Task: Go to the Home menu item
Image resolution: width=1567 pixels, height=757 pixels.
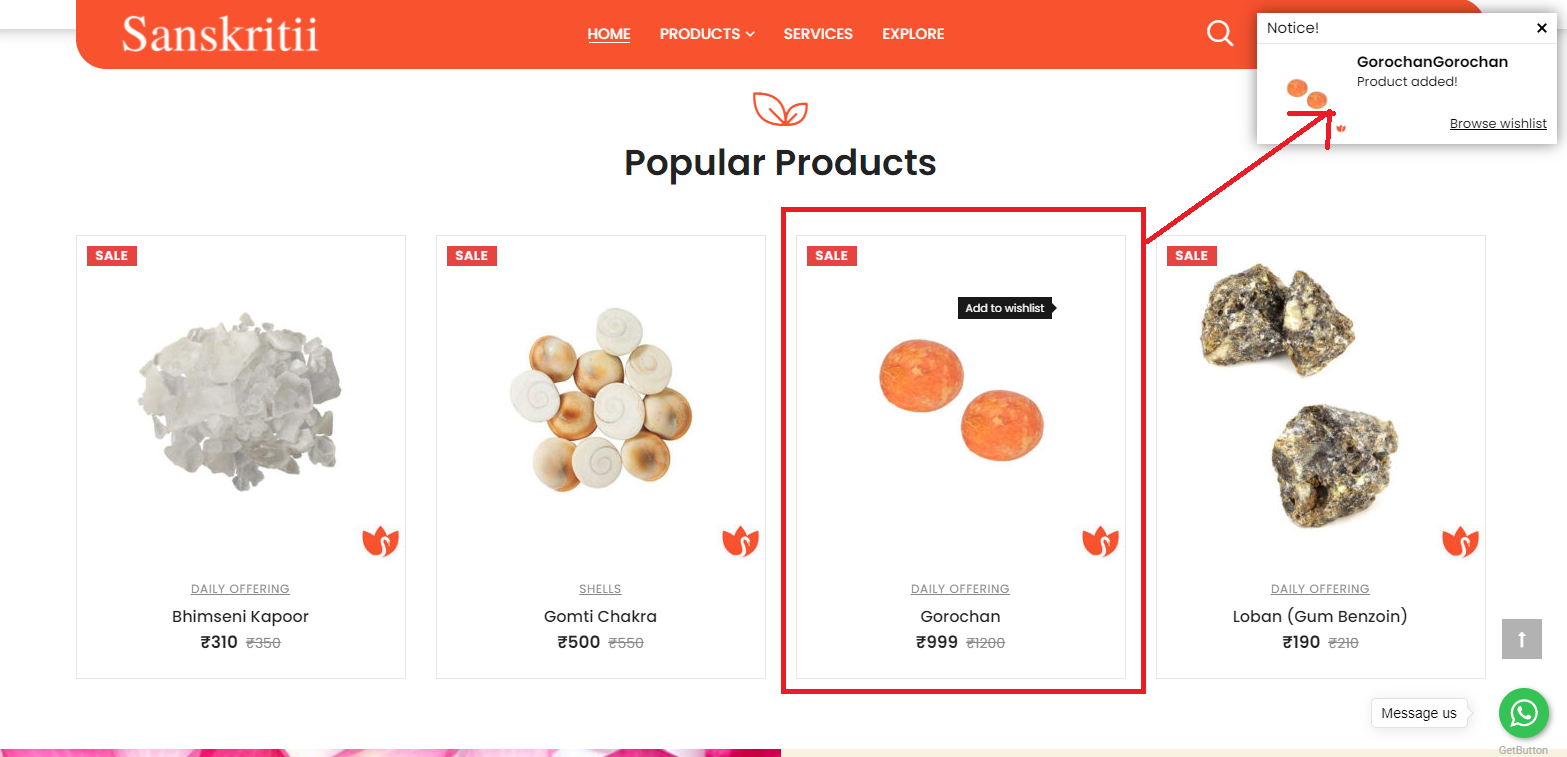Action: (x=609, y=34)
